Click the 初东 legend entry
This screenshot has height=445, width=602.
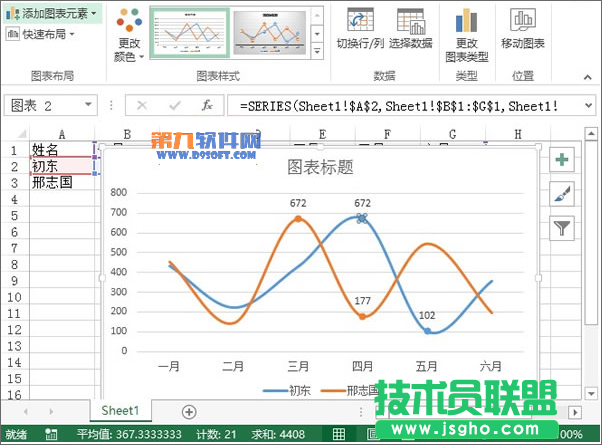pos(287,390)
